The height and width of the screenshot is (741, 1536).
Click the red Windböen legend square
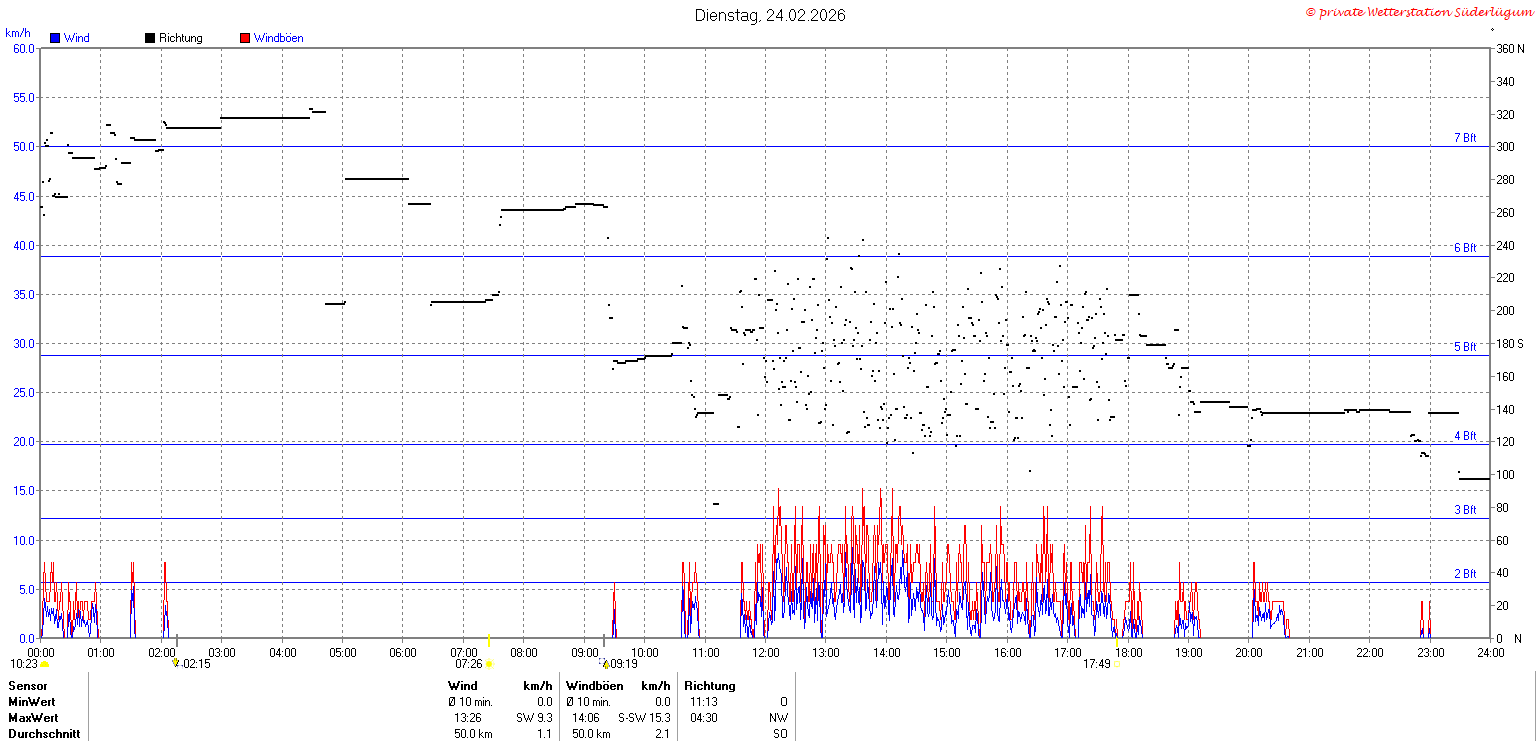pos(245,38)
